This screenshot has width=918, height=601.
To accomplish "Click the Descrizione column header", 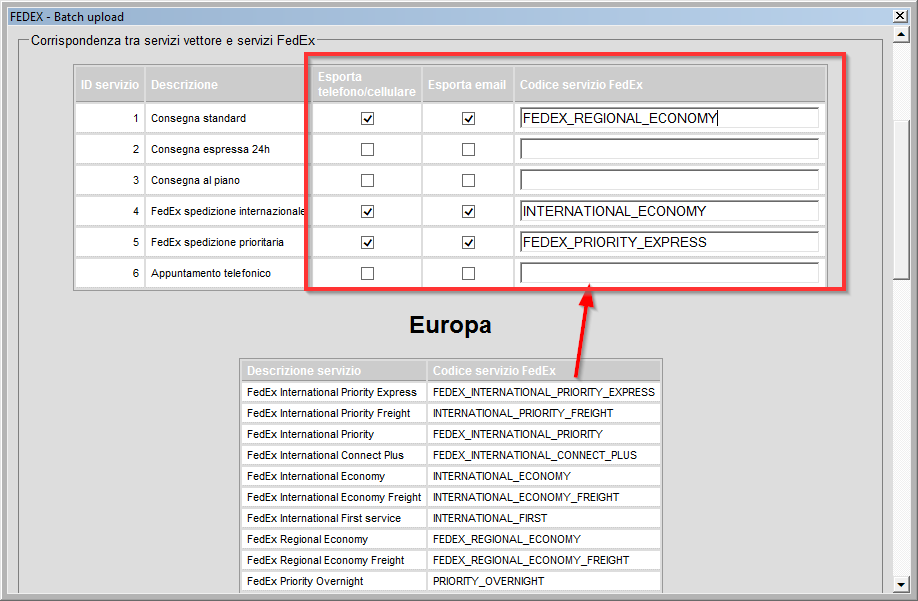I will click(227, 84).
